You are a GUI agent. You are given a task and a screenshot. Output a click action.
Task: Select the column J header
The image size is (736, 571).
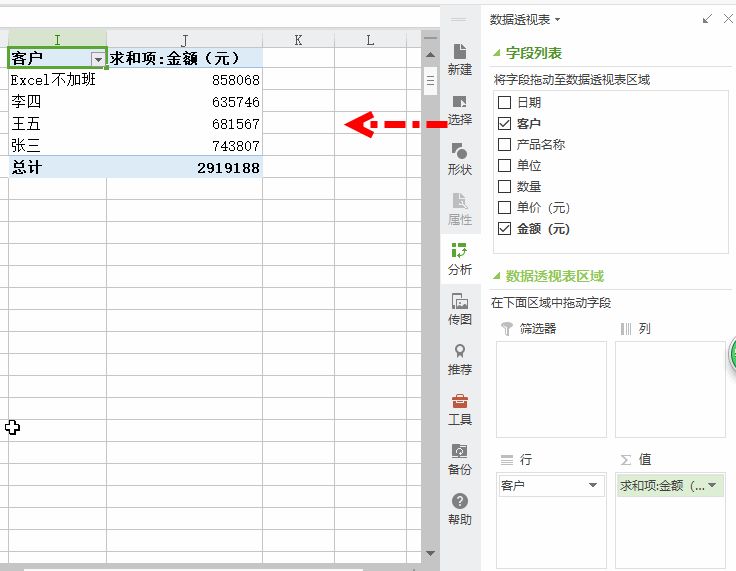click(x=184, y=40)
